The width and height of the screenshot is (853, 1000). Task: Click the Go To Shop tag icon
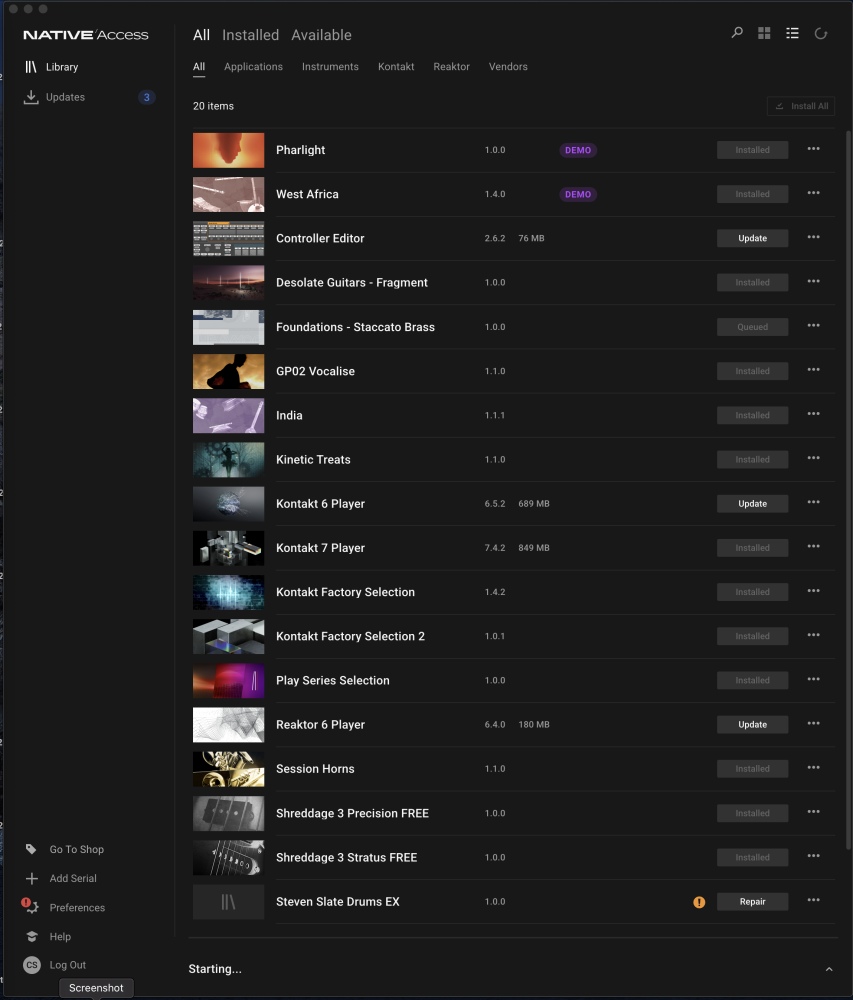[31, 849]
